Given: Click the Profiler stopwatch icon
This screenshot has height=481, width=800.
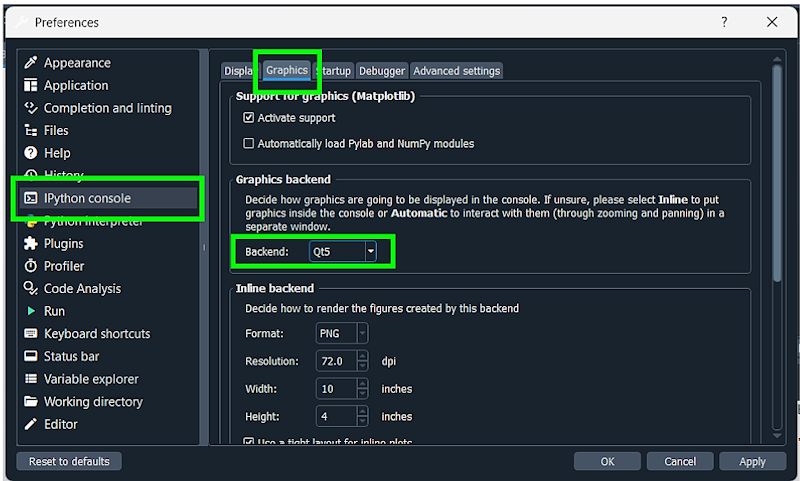Looking at the screenshot, I should point(31,266).
